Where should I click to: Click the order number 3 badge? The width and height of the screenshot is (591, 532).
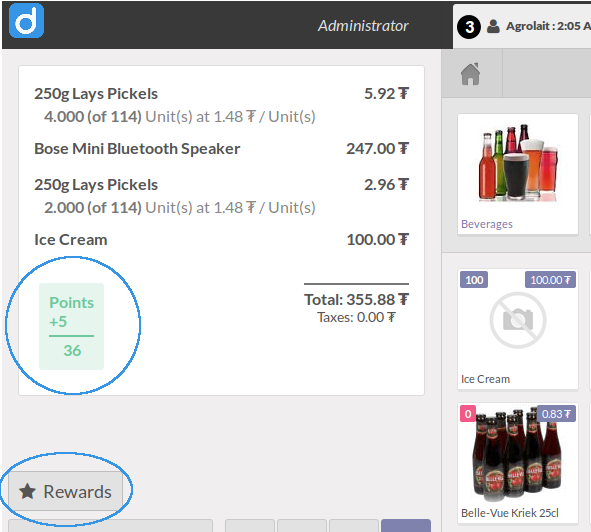click(x=469, y=27)
